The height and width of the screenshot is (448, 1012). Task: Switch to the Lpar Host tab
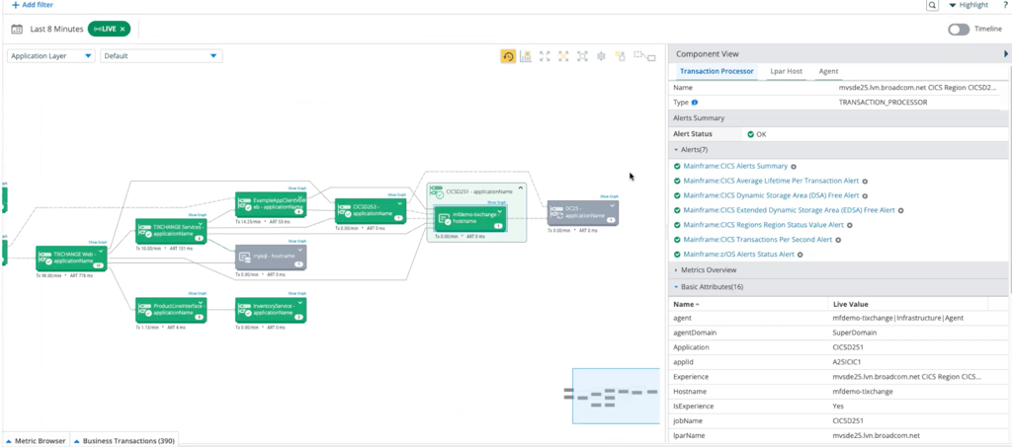(786, 72)
